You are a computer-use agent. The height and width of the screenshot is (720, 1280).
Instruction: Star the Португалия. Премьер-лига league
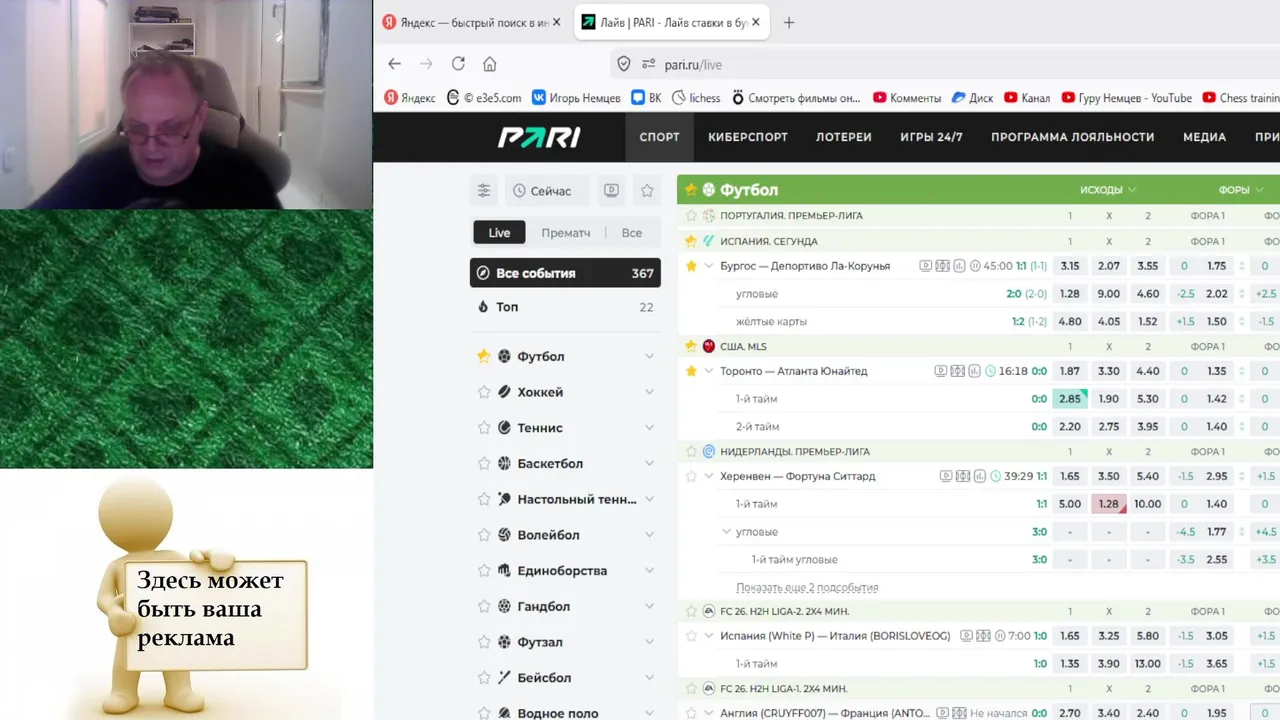[x=691, y=215]
